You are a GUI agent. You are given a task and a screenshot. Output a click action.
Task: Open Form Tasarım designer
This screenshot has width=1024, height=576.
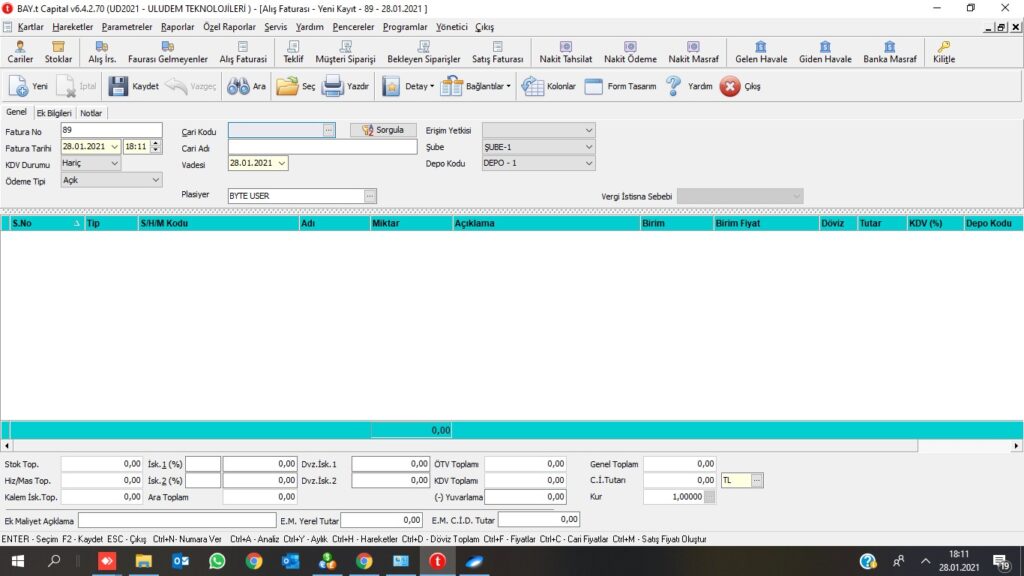coord(593,87)
